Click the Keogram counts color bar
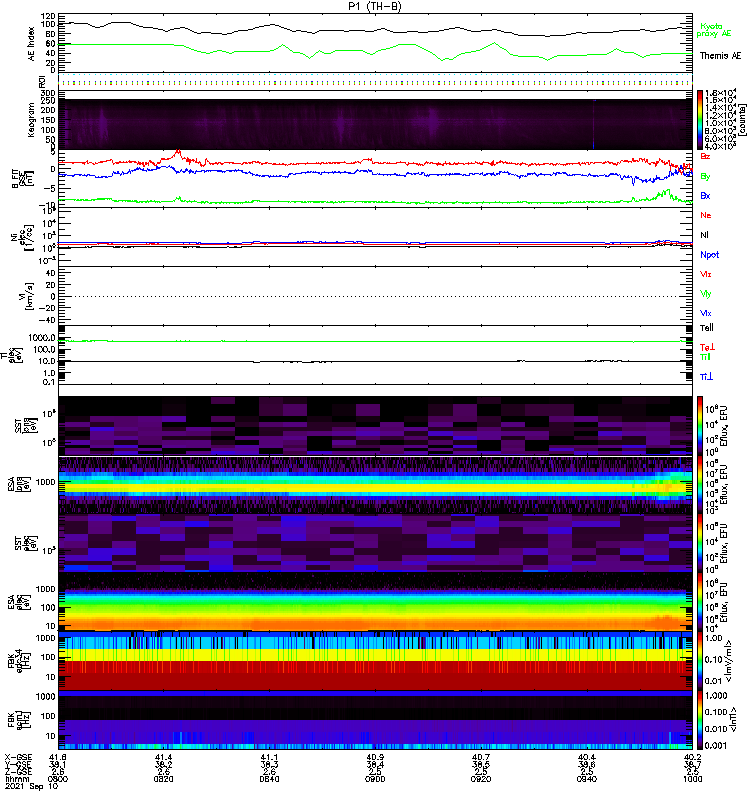The height and width of the screenshot is (800, 750). pos(700,120)
